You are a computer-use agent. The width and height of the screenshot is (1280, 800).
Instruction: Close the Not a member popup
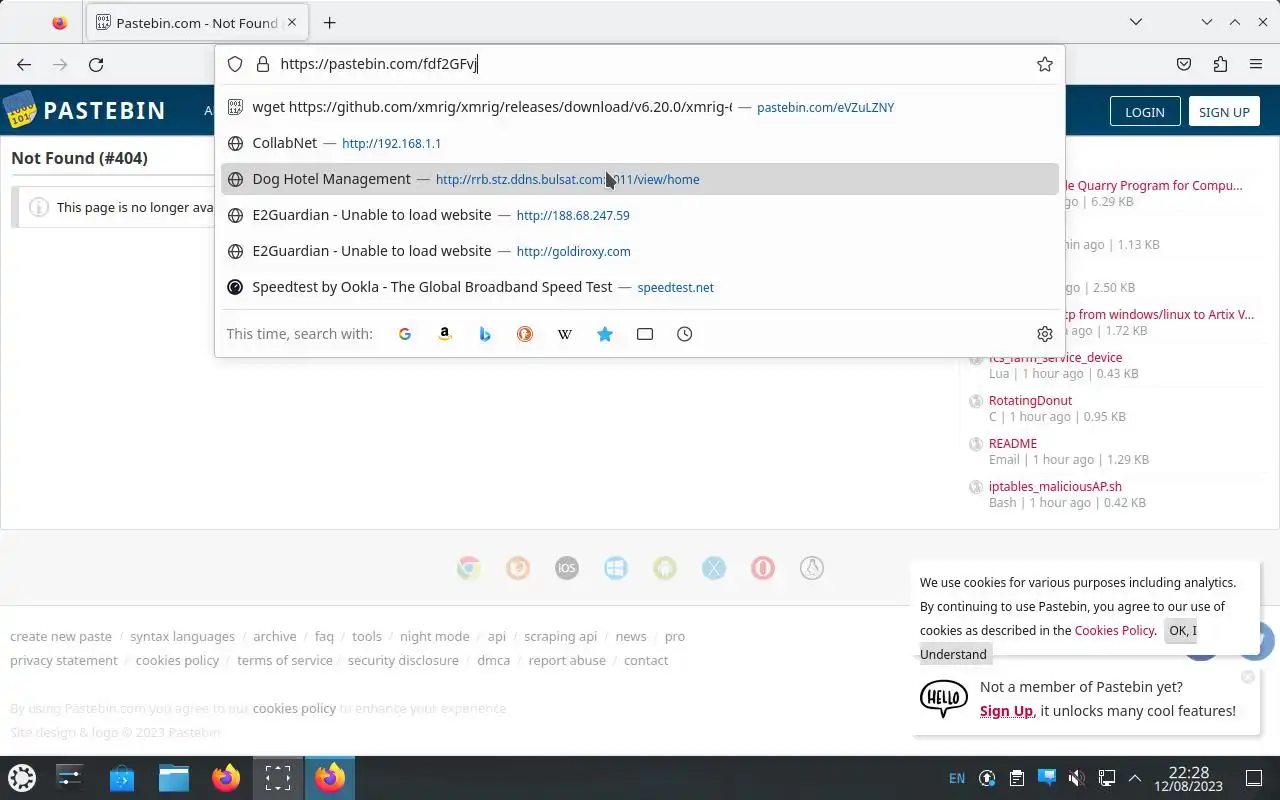point(1247,677)
